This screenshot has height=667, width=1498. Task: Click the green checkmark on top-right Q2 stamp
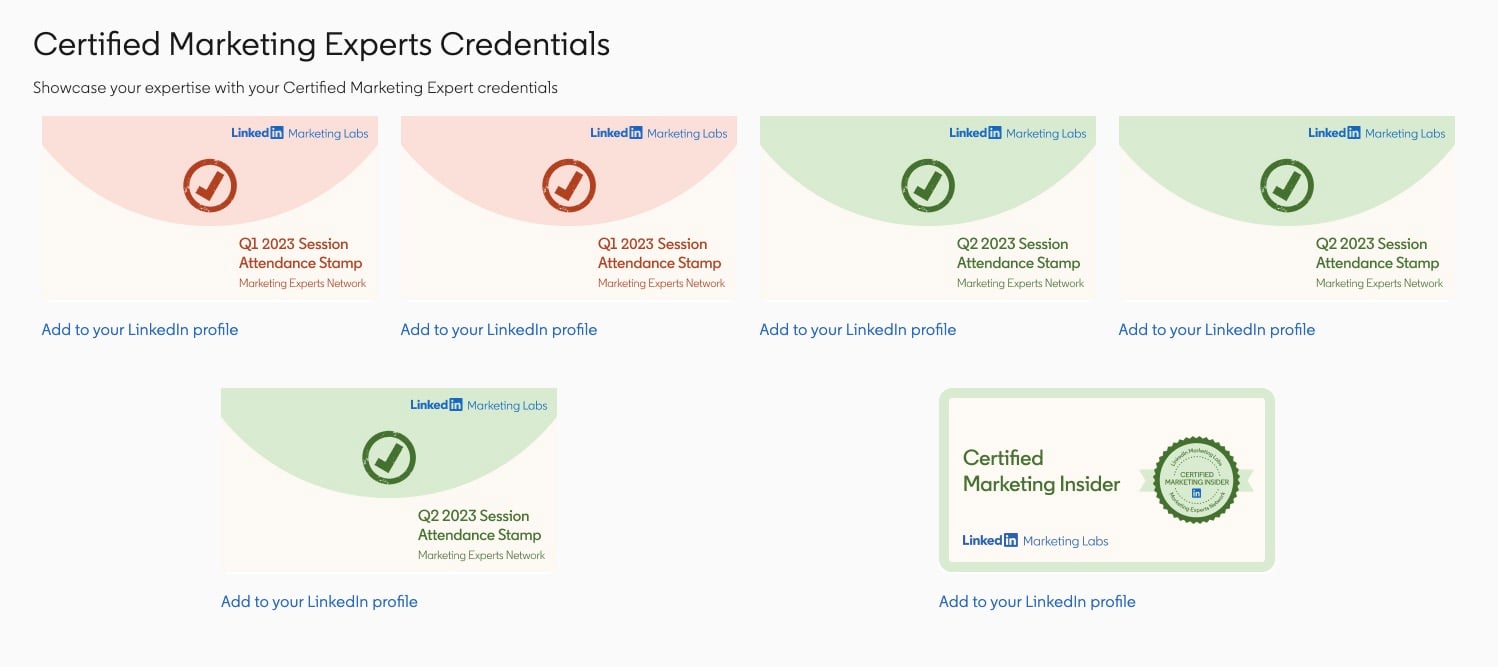pos(1287,185)
